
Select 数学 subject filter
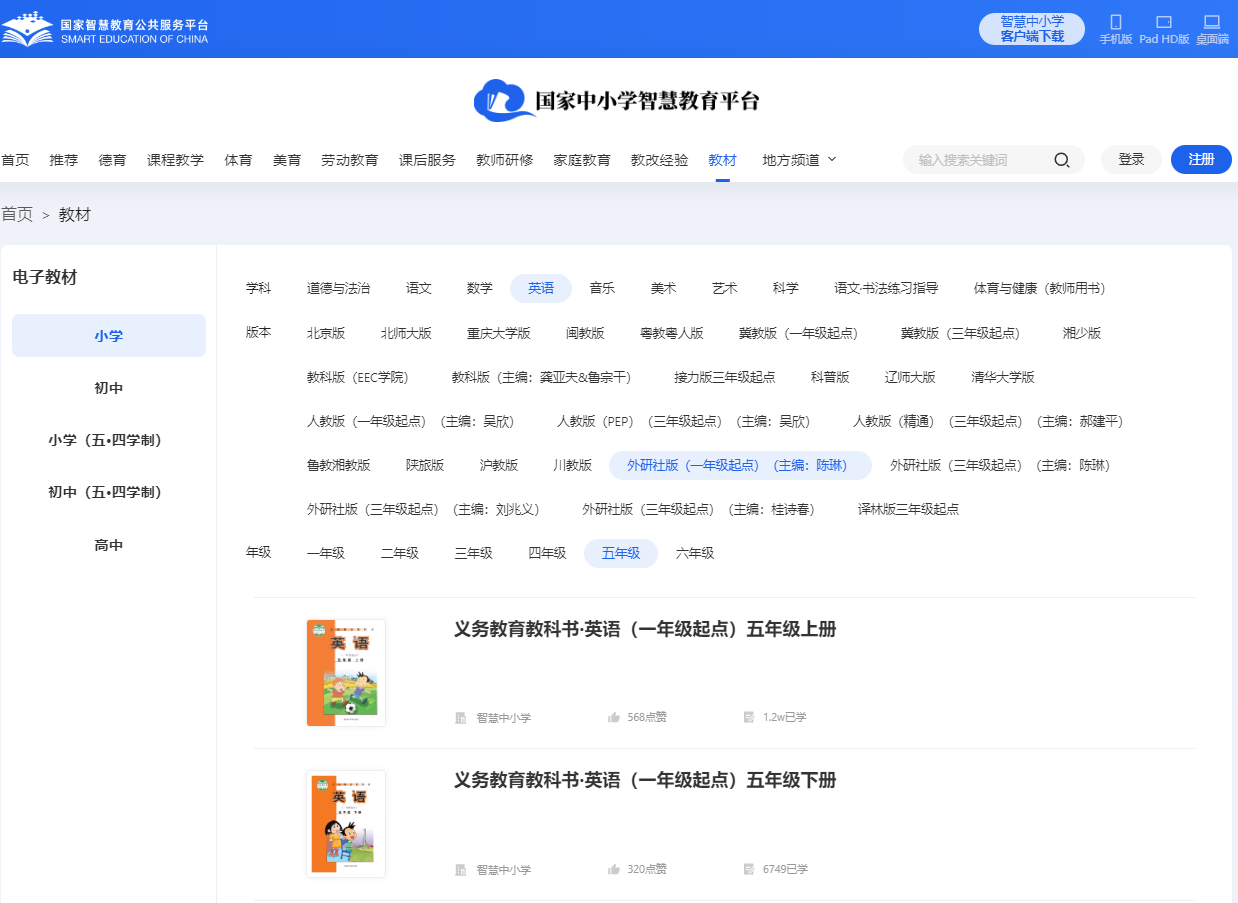pyautogui.click(x=479, y=288)
